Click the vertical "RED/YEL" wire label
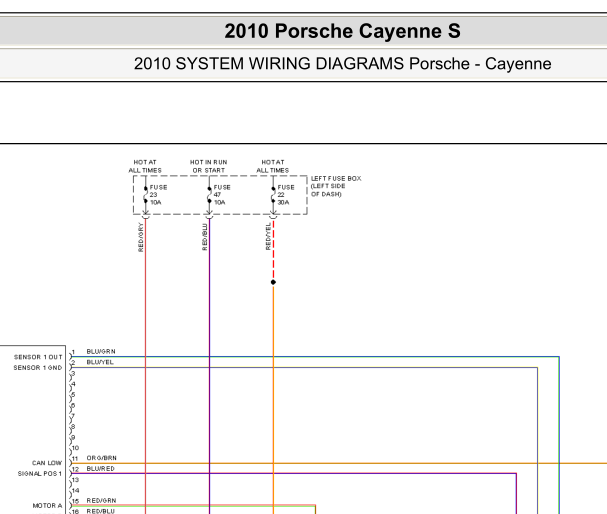The width and height of the screenshot is (607, 514). coord(268,236)
